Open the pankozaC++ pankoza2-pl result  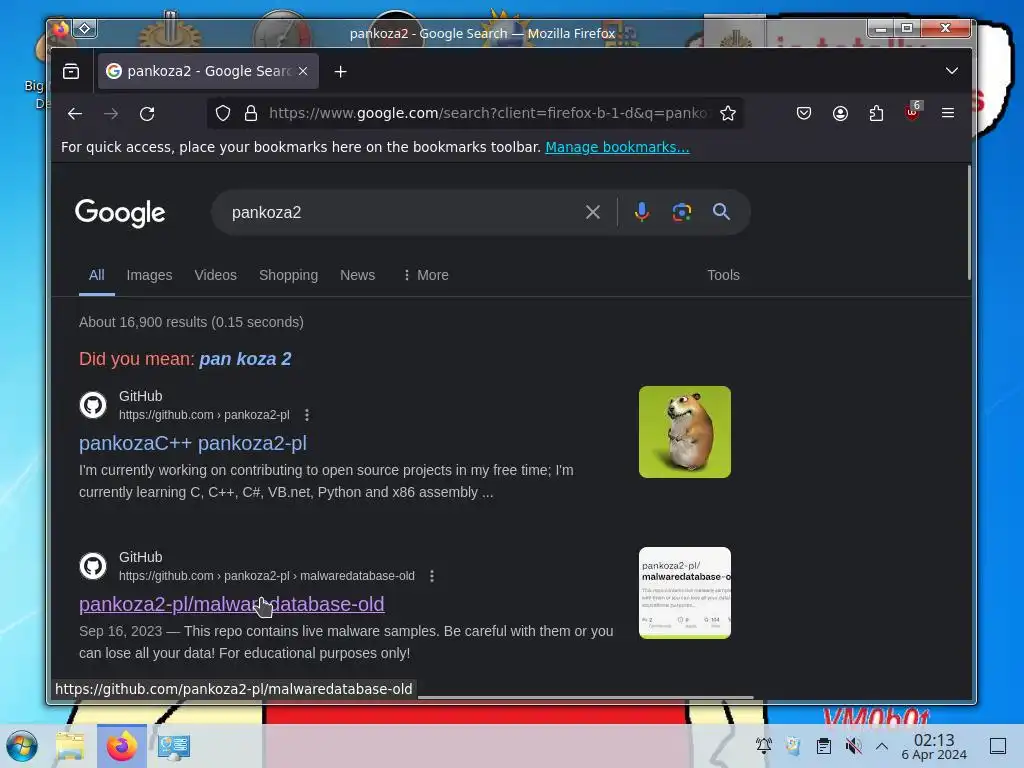193,443
